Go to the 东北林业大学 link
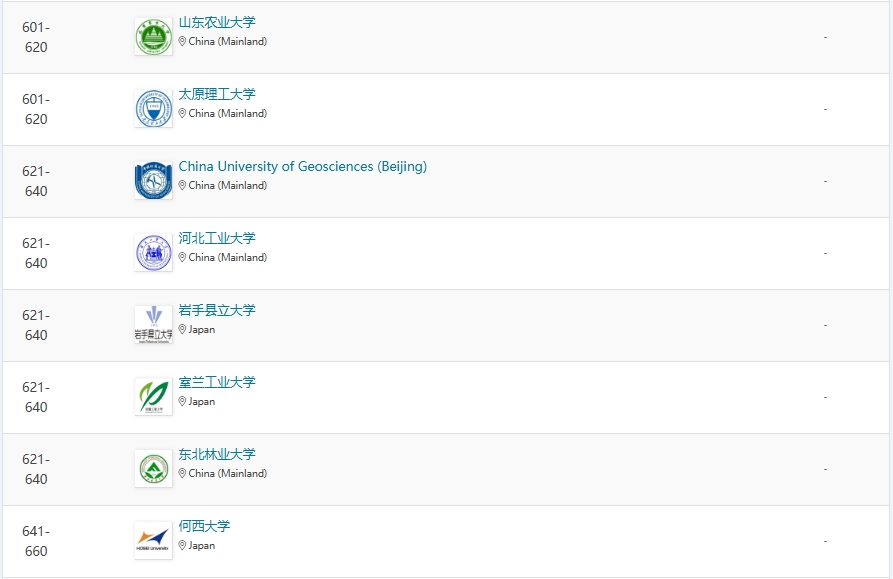The width and height of the screenshot is (893, 579). (217, 454)
